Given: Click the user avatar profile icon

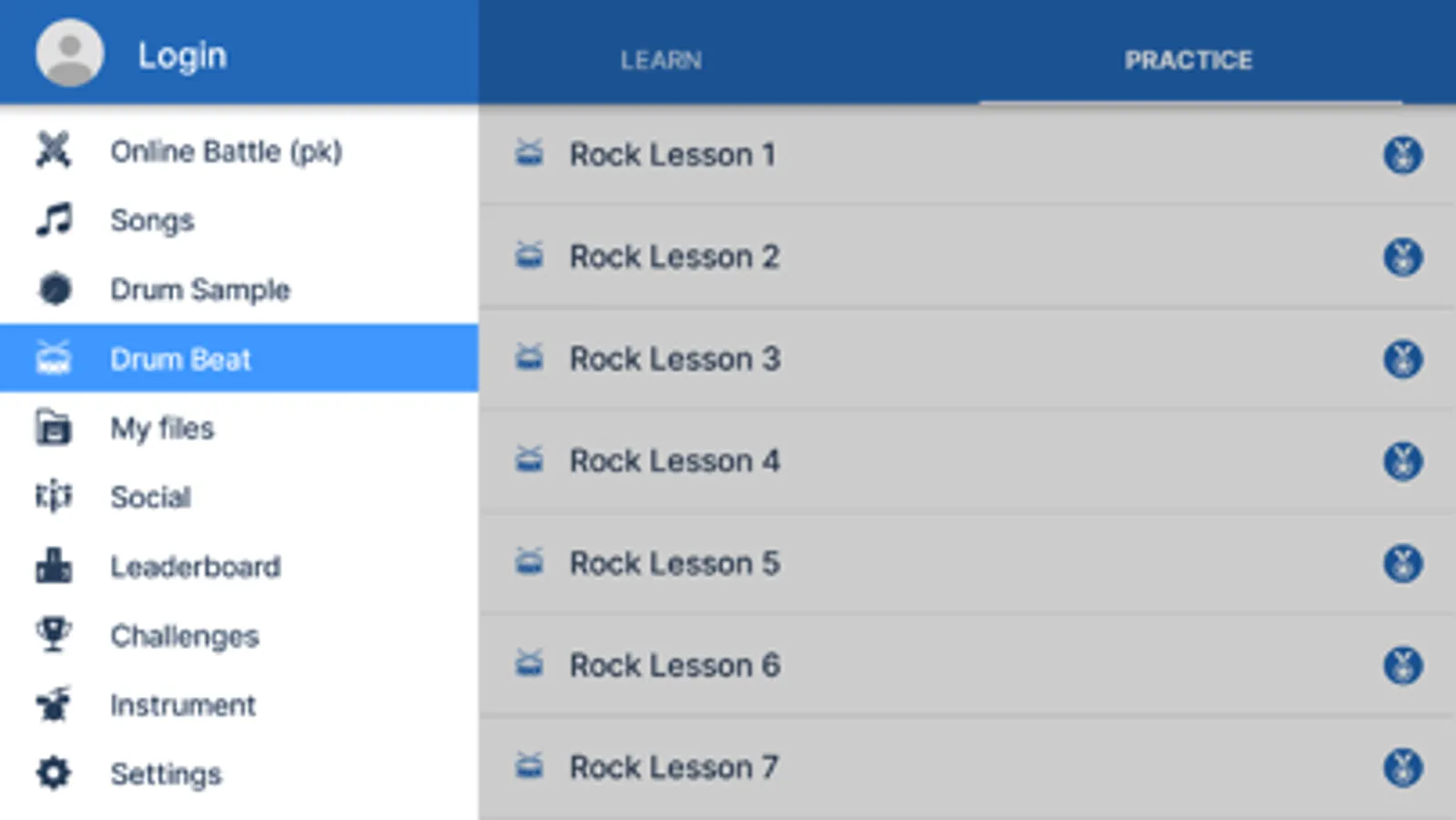Looking at the screenshot, I should [69, 54].
